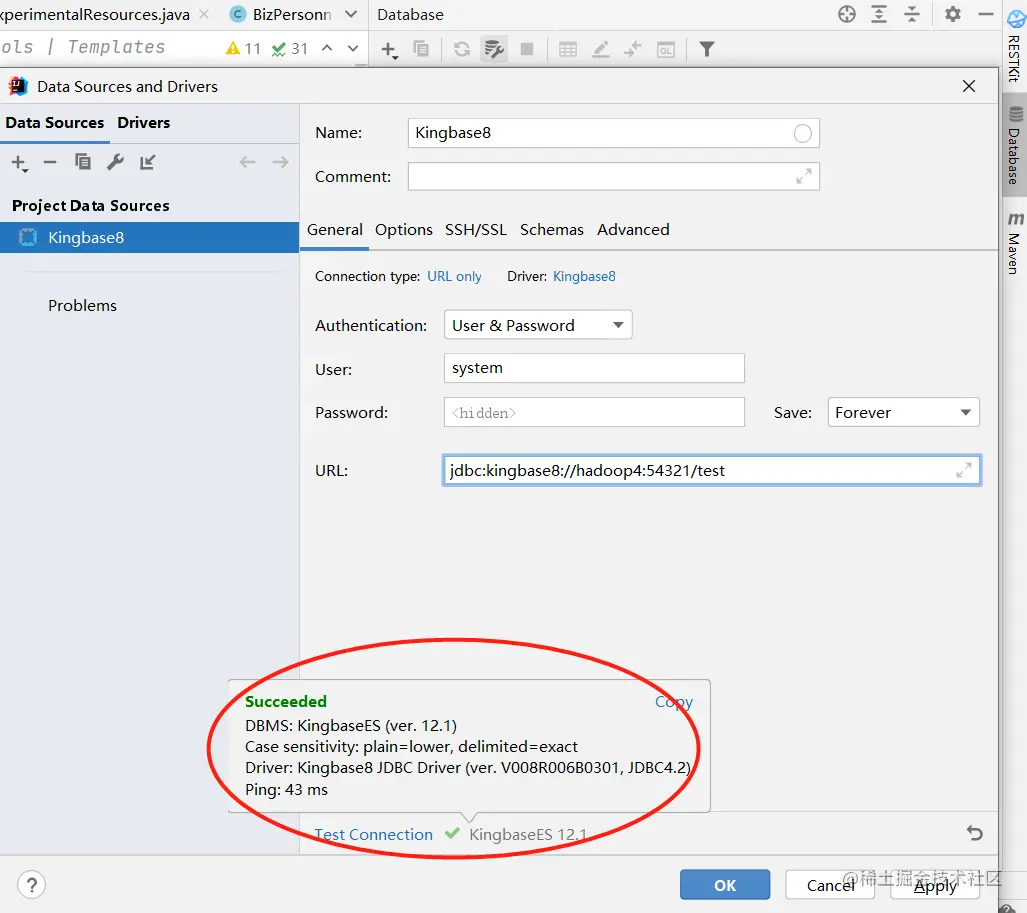Open the Advanced tab
1027x913 pixels.
tap(633, 230)
